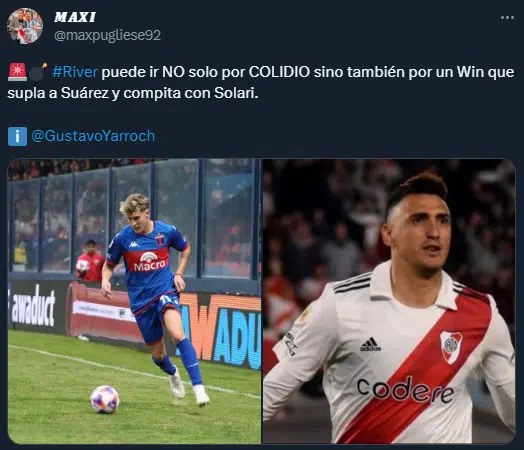Click the tweet text mentioning COLIDIO

coord(261,82)
